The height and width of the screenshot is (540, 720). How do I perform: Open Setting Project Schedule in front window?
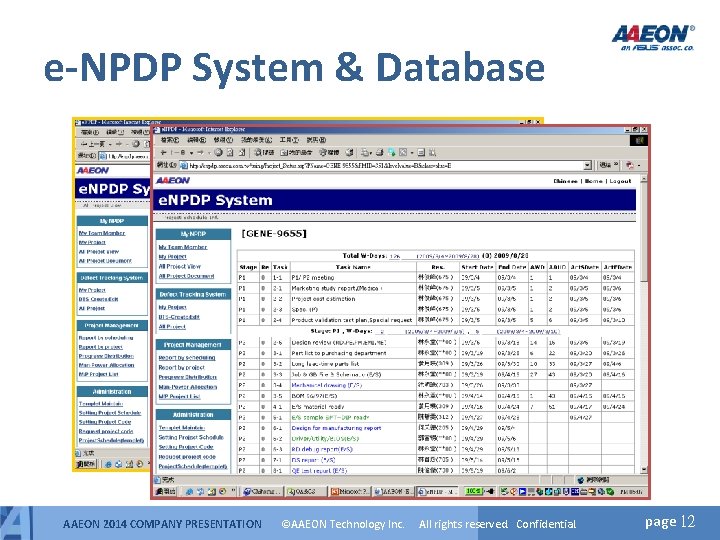click(x=191, y=437)
